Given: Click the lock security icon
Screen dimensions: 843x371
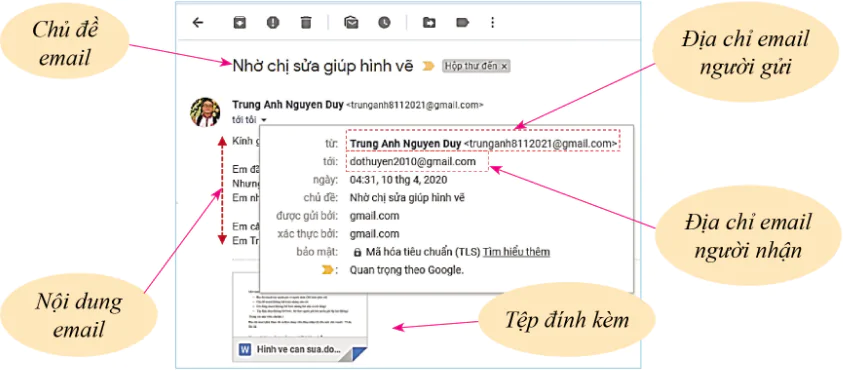Looking at the screenshot, I should click(x=358, y=252).
